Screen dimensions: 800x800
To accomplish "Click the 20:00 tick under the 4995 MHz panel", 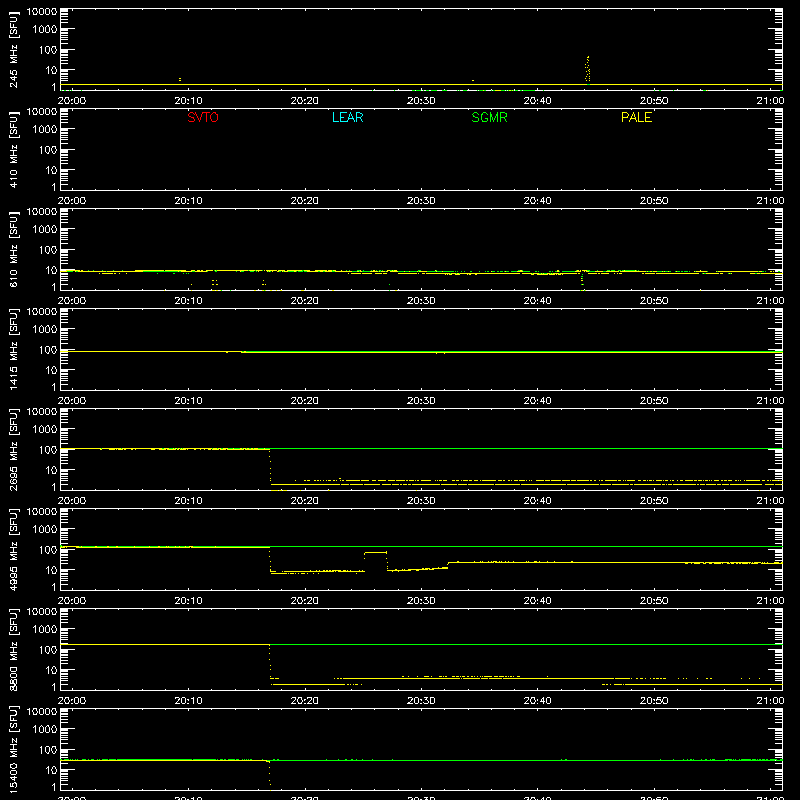I will pyautogui.click(x=72, y=601).
